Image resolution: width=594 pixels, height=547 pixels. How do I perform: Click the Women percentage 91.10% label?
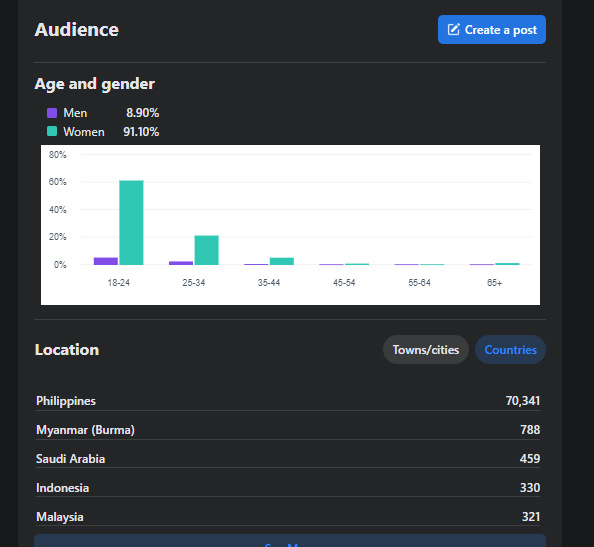pyautogui.click(x=141, y=132)
